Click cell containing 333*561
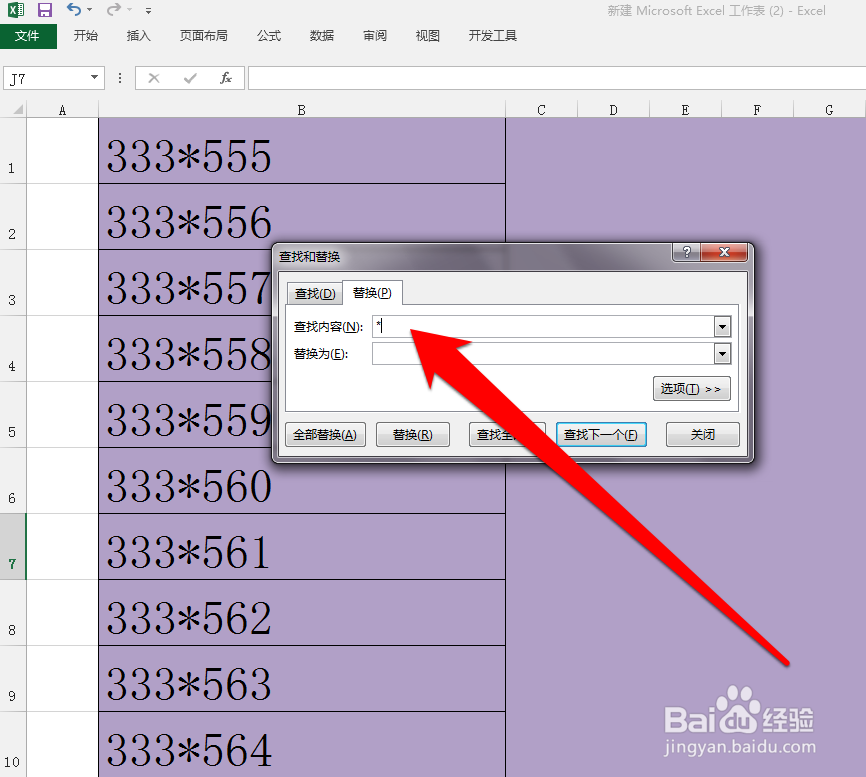Image resolution: width=866 pixels, height=777 pixels. pyautogui.click(x=302, y=547)
